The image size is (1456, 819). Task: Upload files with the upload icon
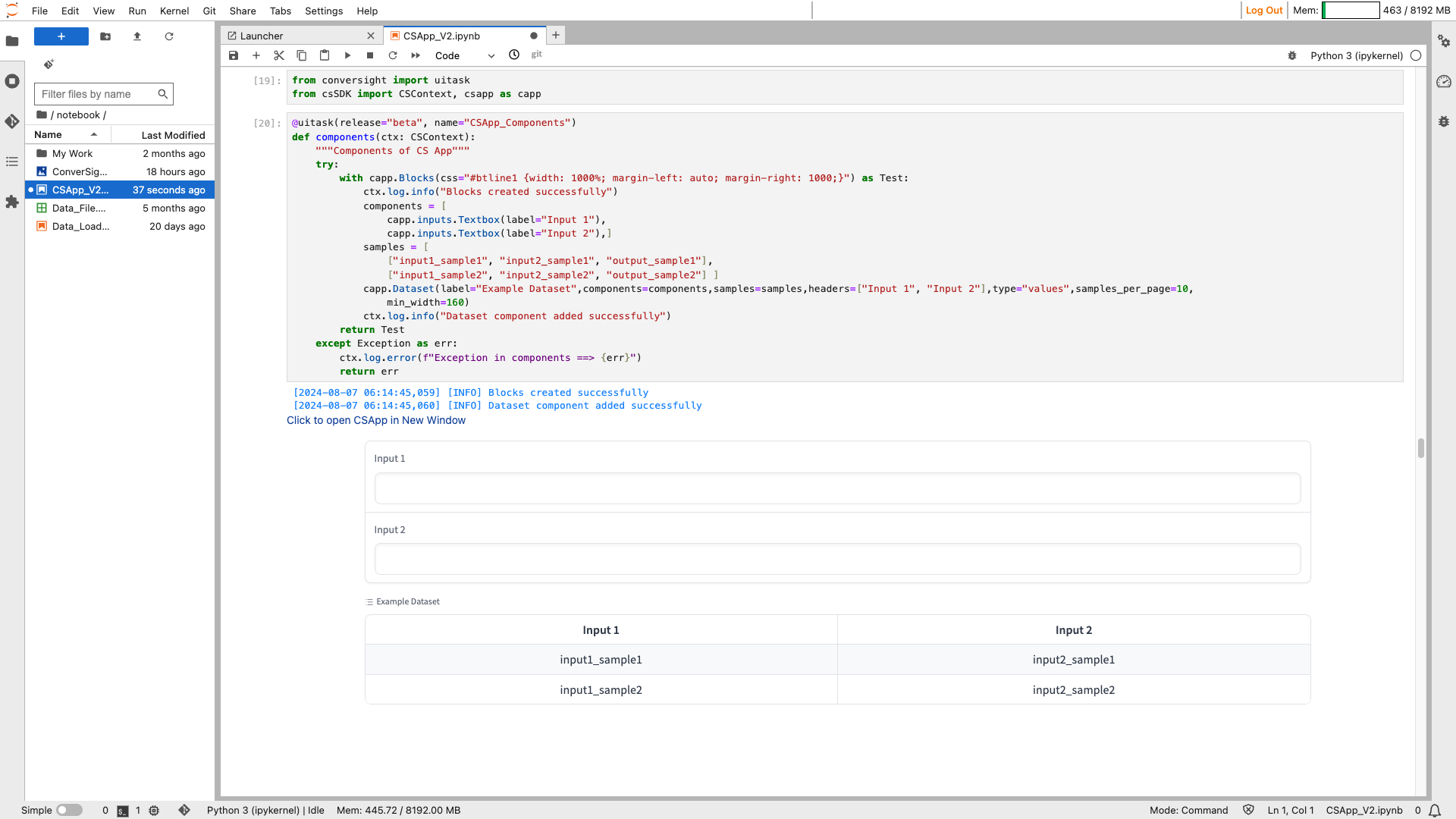click(x=137, y=36)
